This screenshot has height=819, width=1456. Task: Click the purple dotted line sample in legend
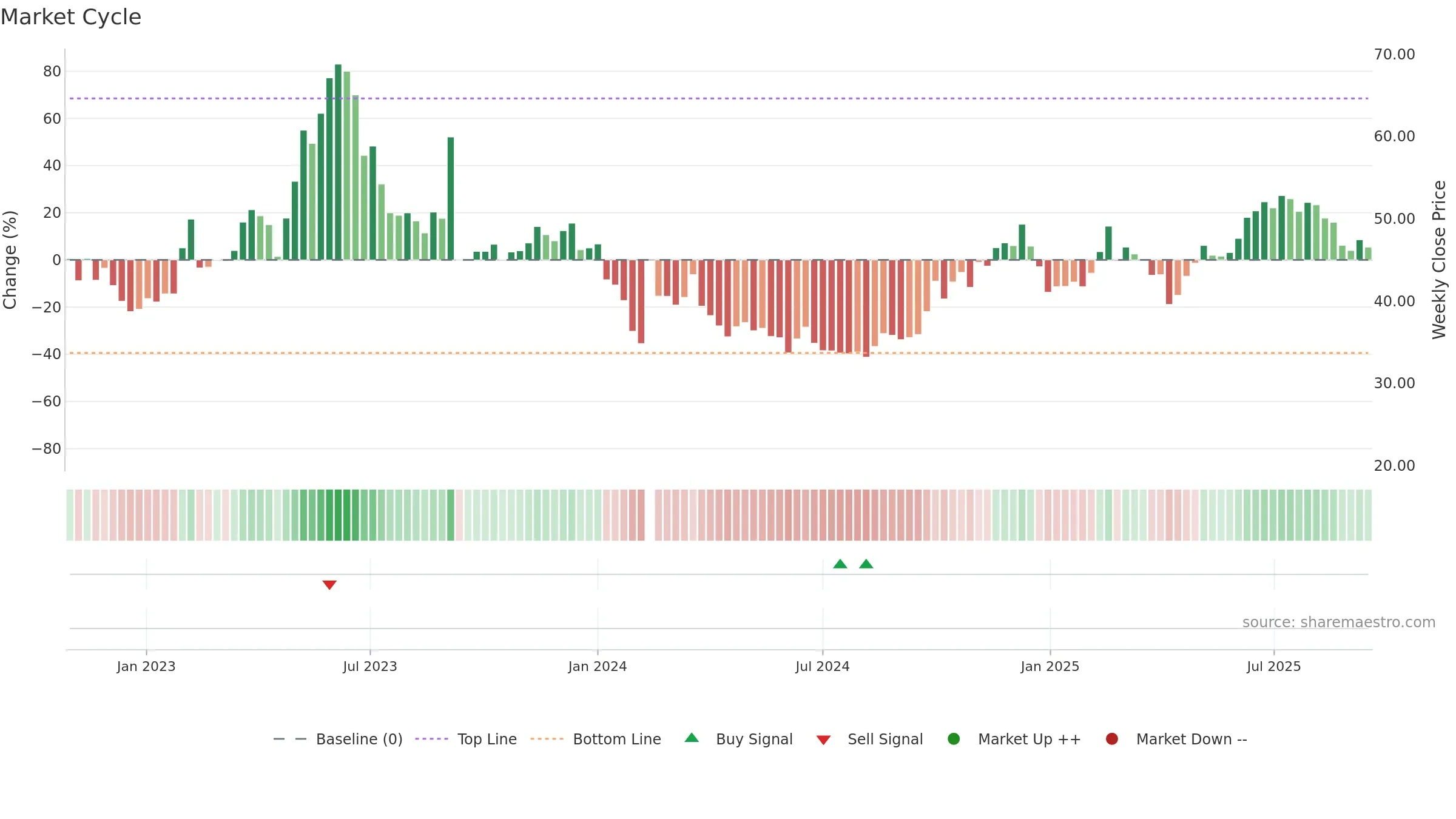[x=431, y=739]
